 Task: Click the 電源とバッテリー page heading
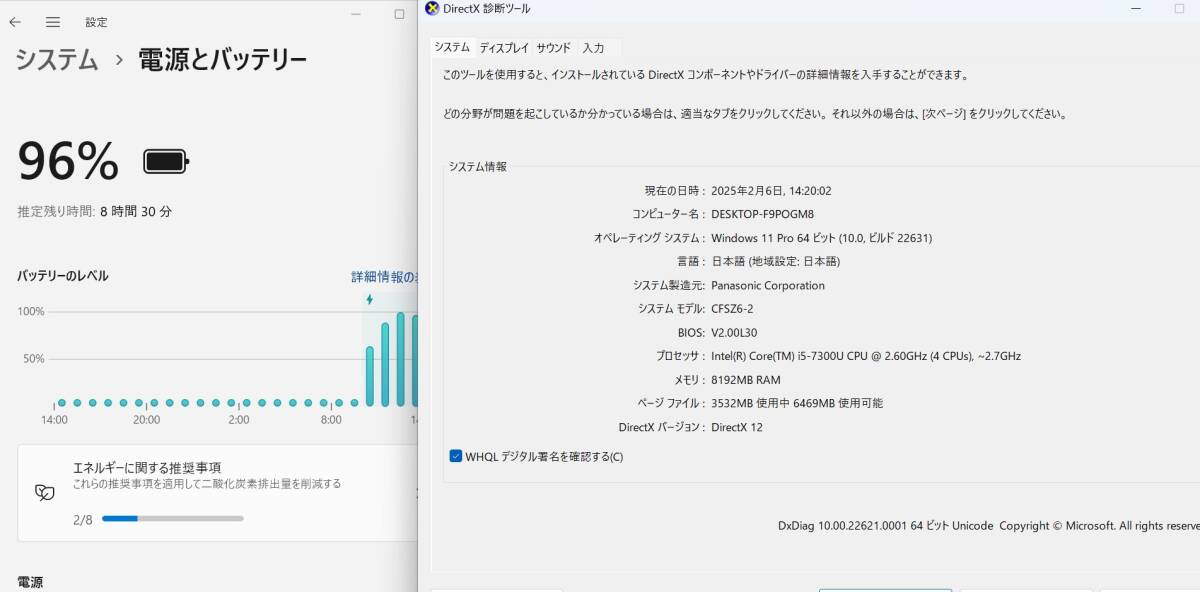[x=222, y=60]
